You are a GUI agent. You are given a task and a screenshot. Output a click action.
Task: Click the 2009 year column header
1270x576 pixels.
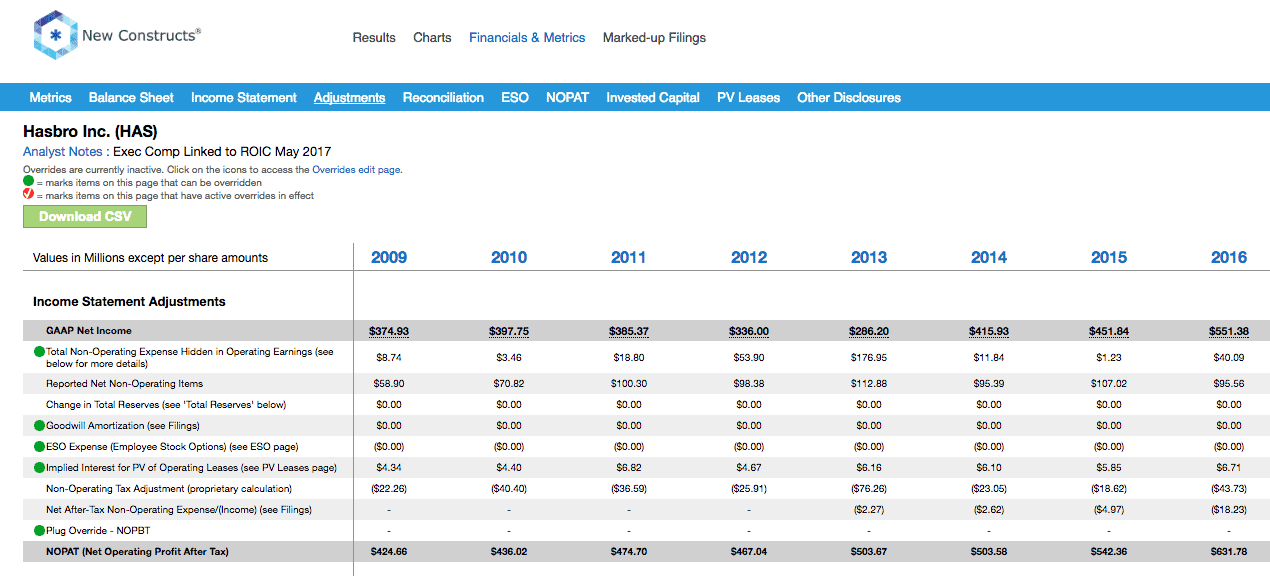click(389, 258)
